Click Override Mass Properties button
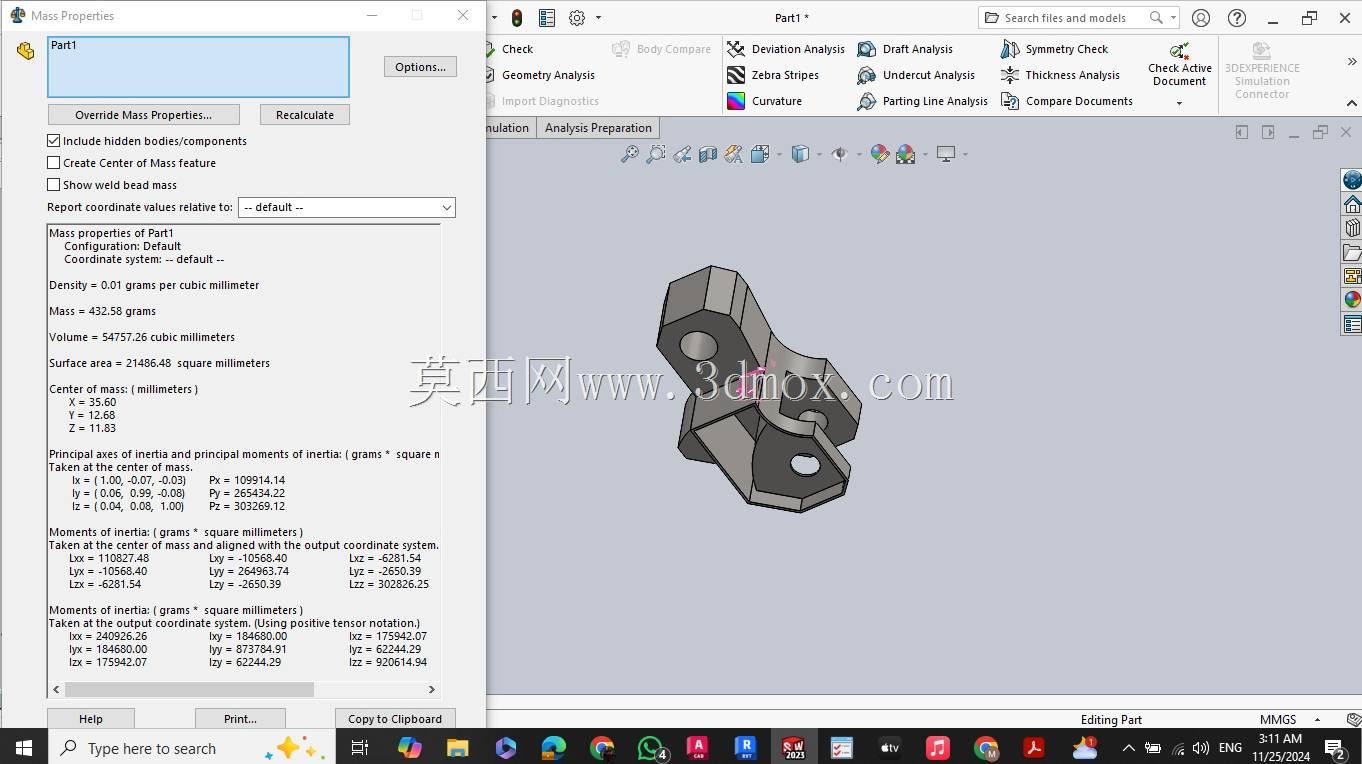The width and height of the screenshot is (1362, 764). [x=144, y=115]
